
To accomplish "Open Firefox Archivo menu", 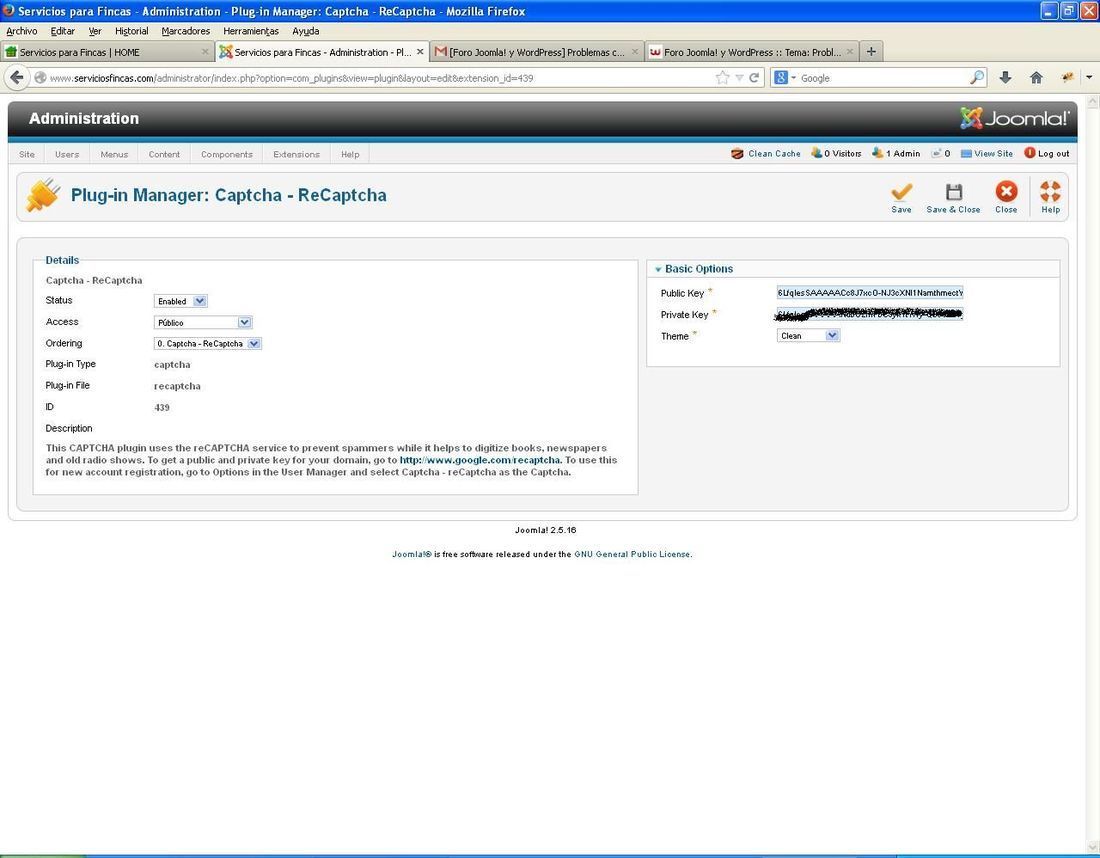I will pyautogui.click(x=22, y=31).
